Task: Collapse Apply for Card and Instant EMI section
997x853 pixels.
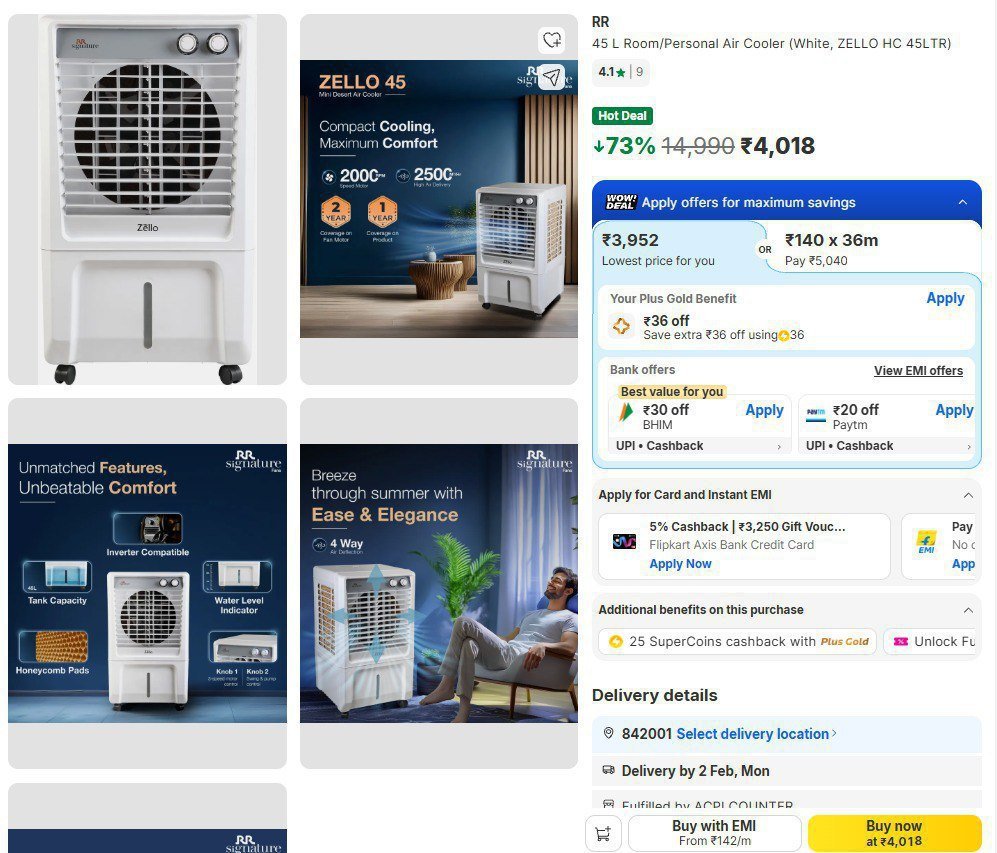Action: click(x=968, y=495)
